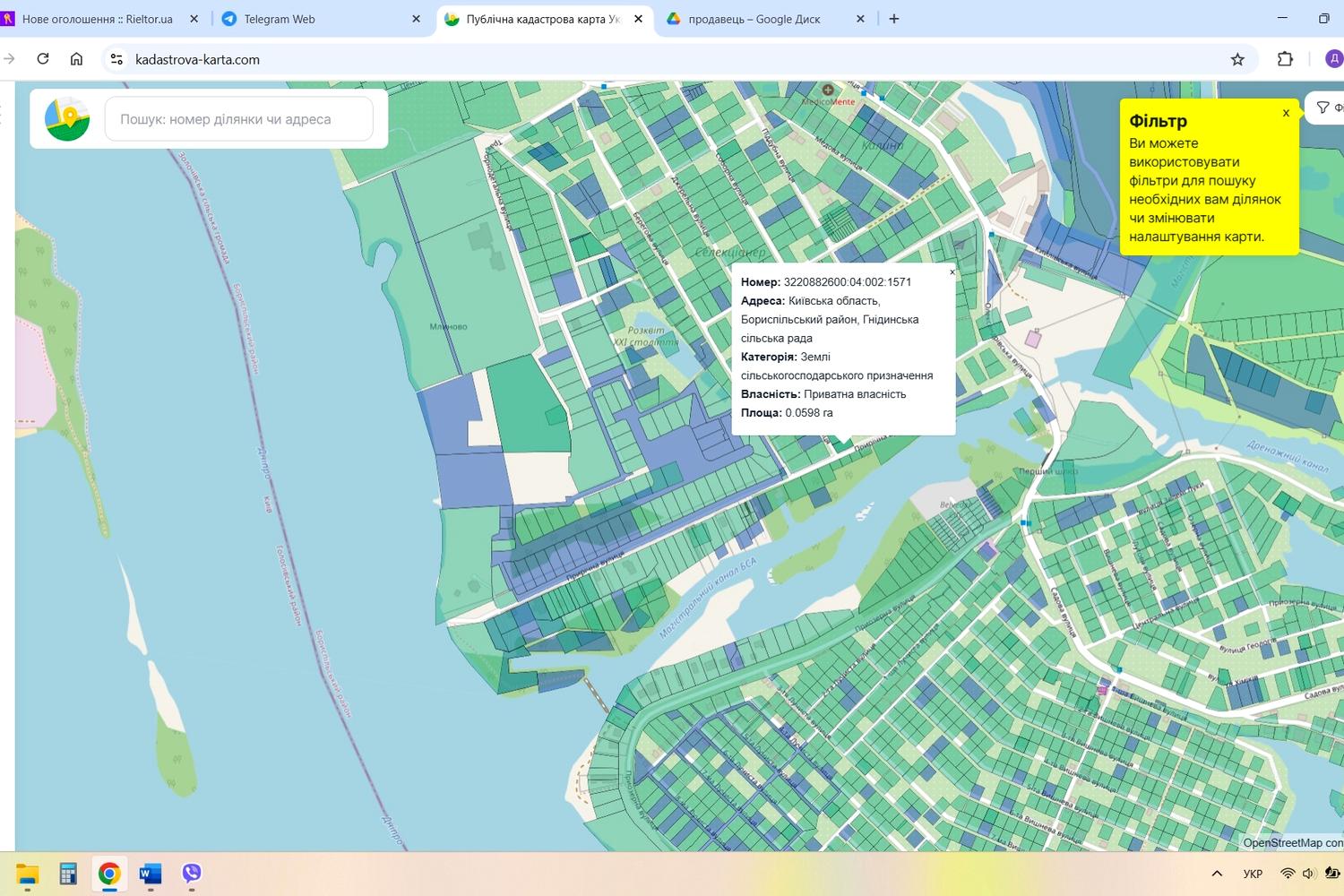
Task: Open the Calculator app in the taskbar
Action: coord(68,874)
